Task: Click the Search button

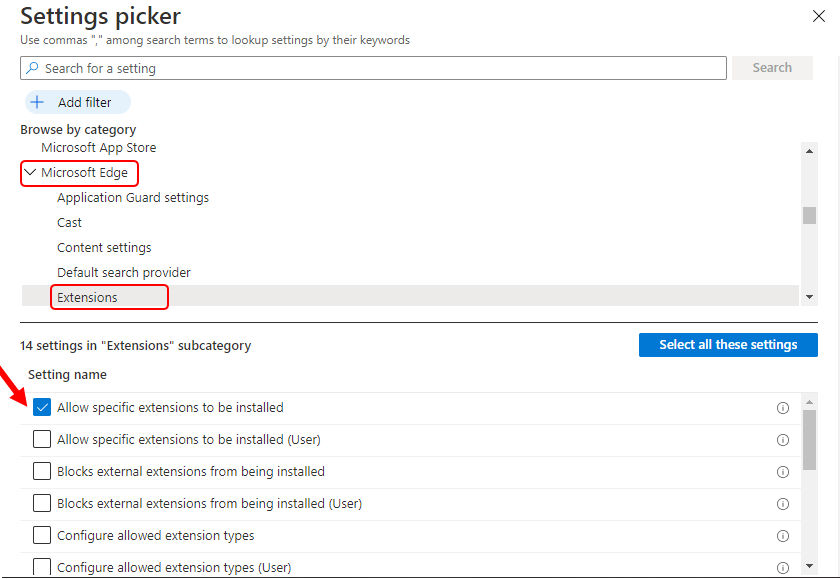Action: pos(772,68)
